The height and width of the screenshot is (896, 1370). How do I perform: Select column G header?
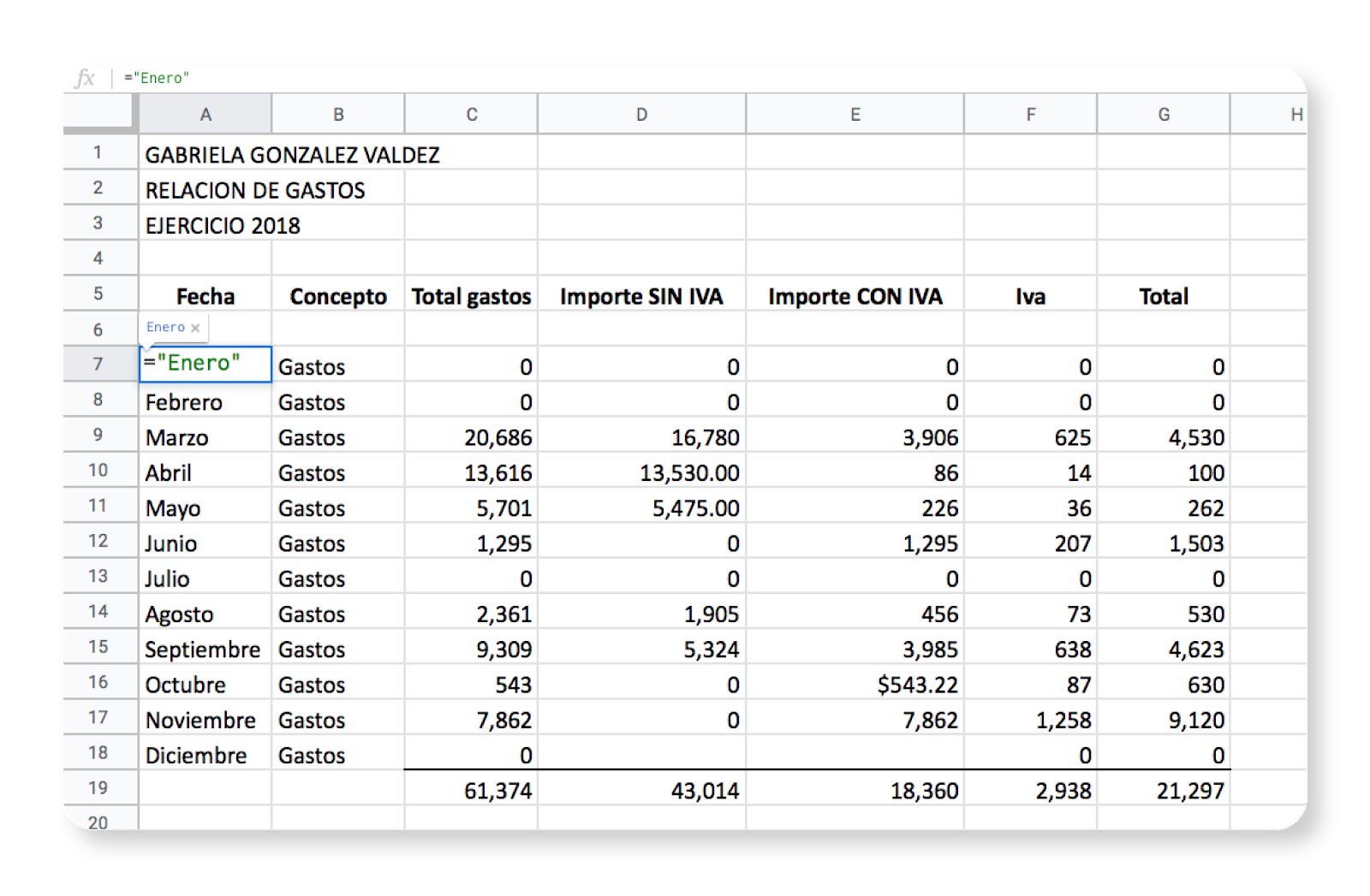click(1163, 115)
